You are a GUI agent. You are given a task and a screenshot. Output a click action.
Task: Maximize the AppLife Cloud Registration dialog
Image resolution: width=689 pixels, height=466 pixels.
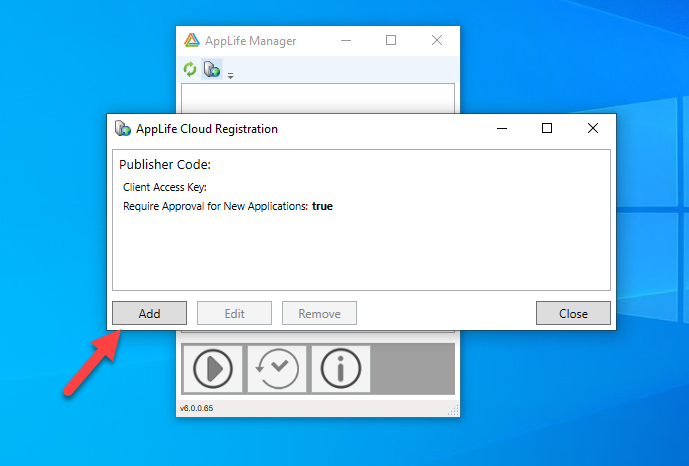coord(546,128)
